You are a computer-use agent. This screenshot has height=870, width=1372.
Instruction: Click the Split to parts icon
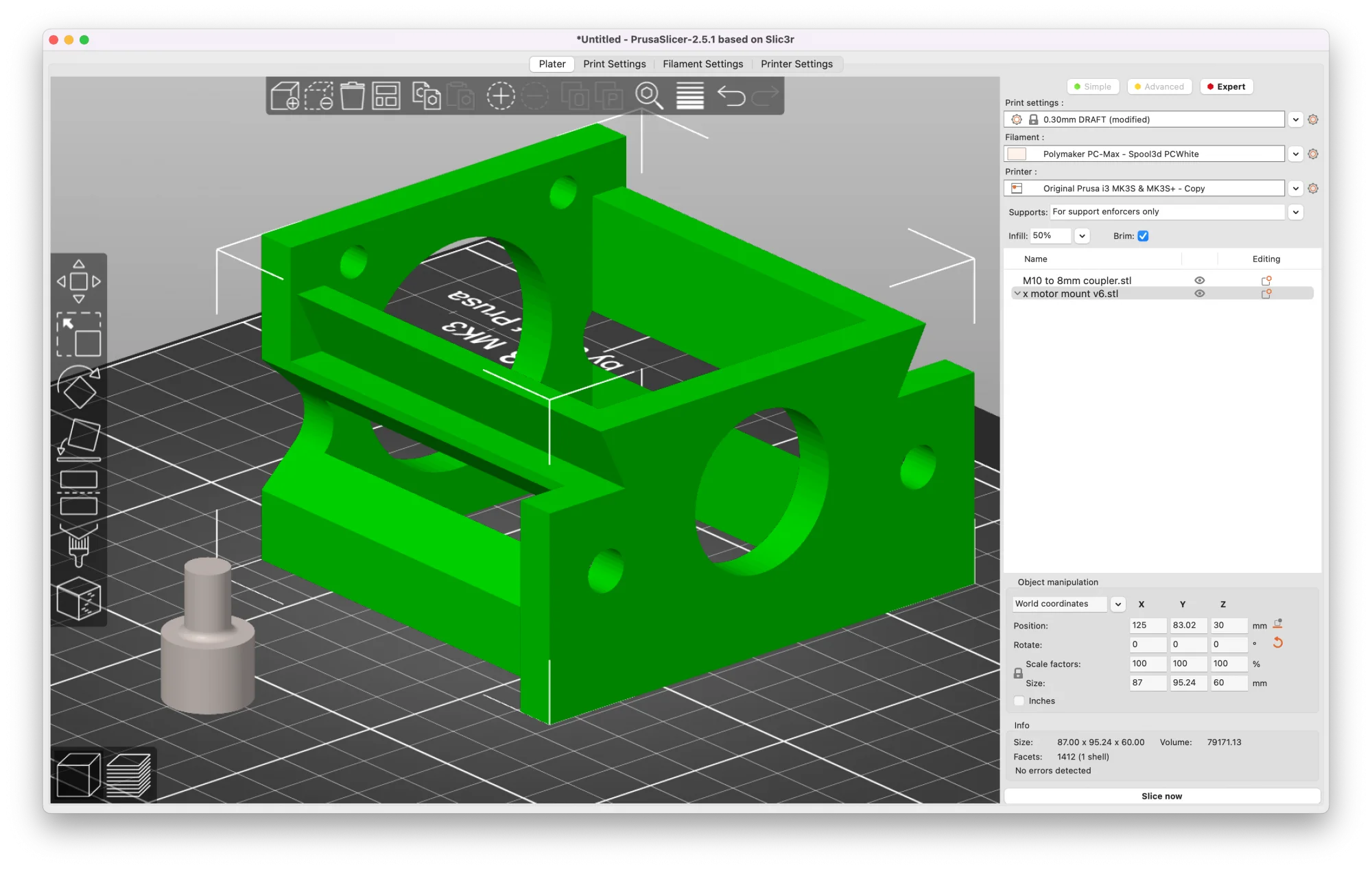pyautogui.click(x=609, y=96)
